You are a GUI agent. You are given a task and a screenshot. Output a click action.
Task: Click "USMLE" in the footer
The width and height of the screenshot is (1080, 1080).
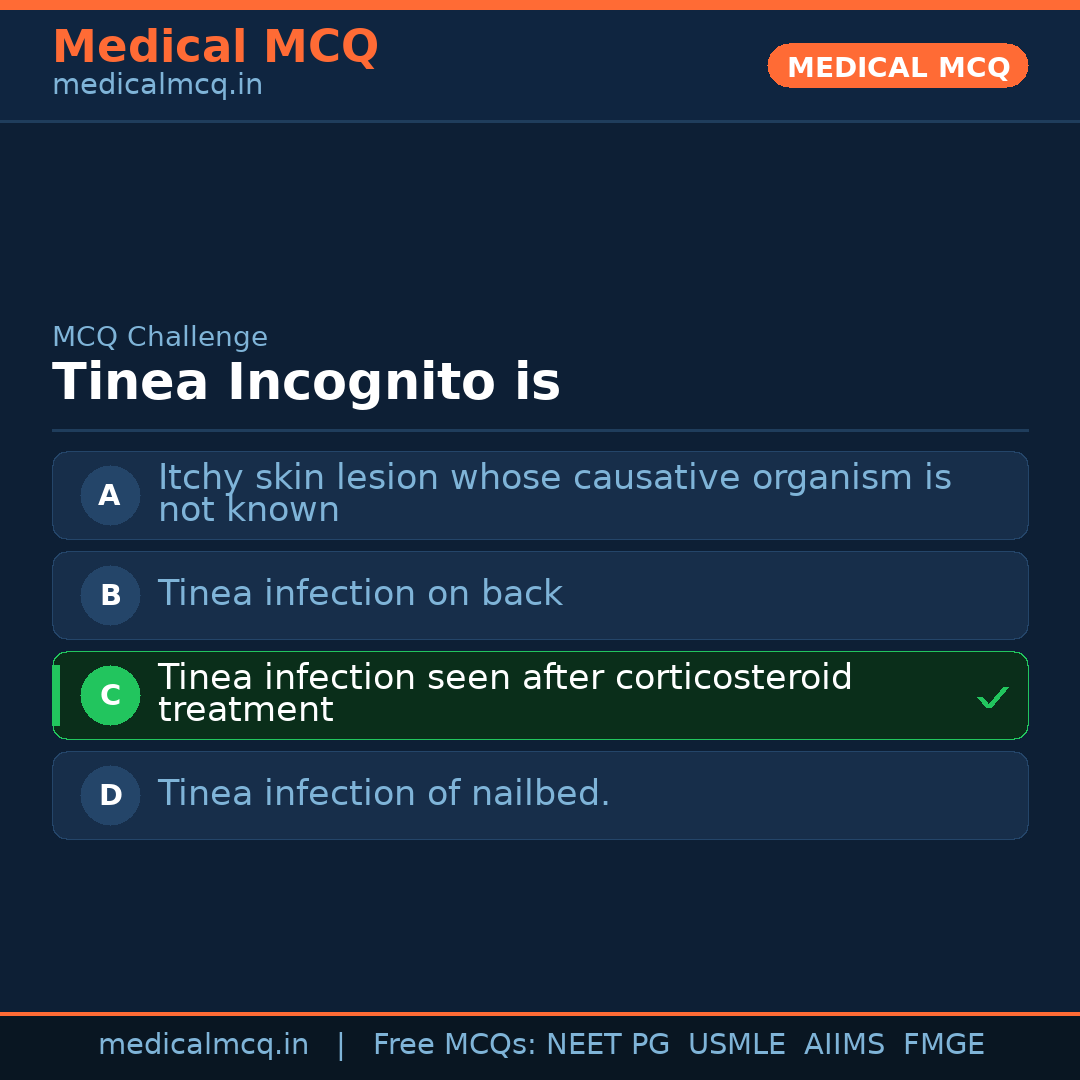pos(736,1045)
